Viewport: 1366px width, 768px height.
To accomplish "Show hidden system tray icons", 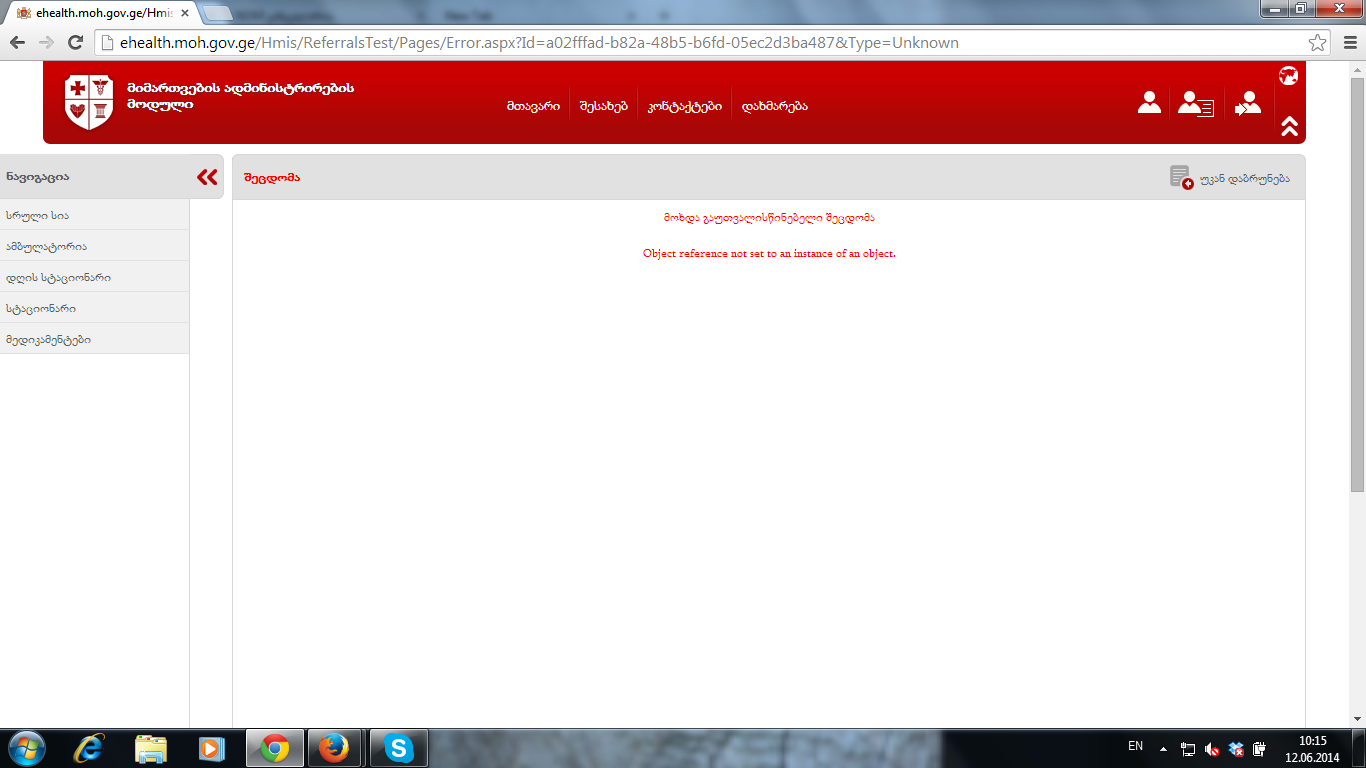I will [x=1163, y=748].
